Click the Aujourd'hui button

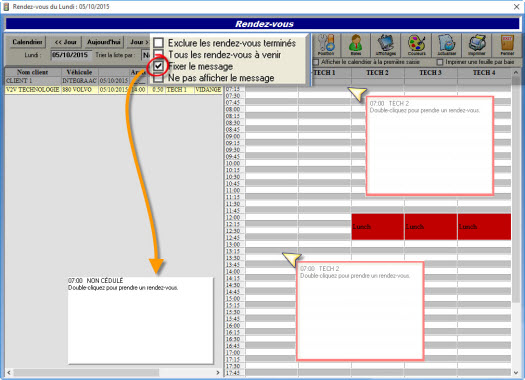tap(103, 42)
